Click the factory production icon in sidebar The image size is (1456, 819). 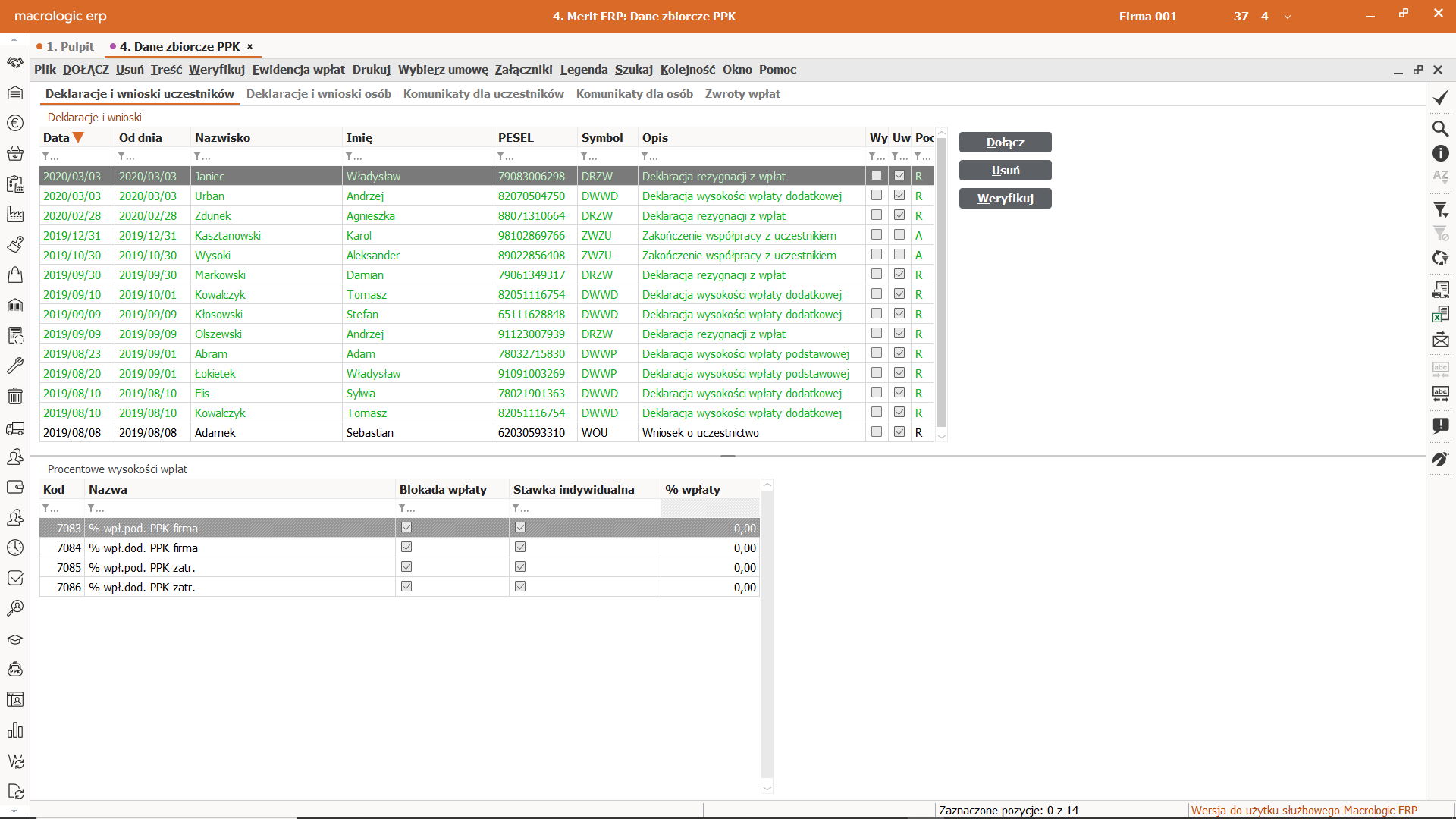click(x=15, y=214)
